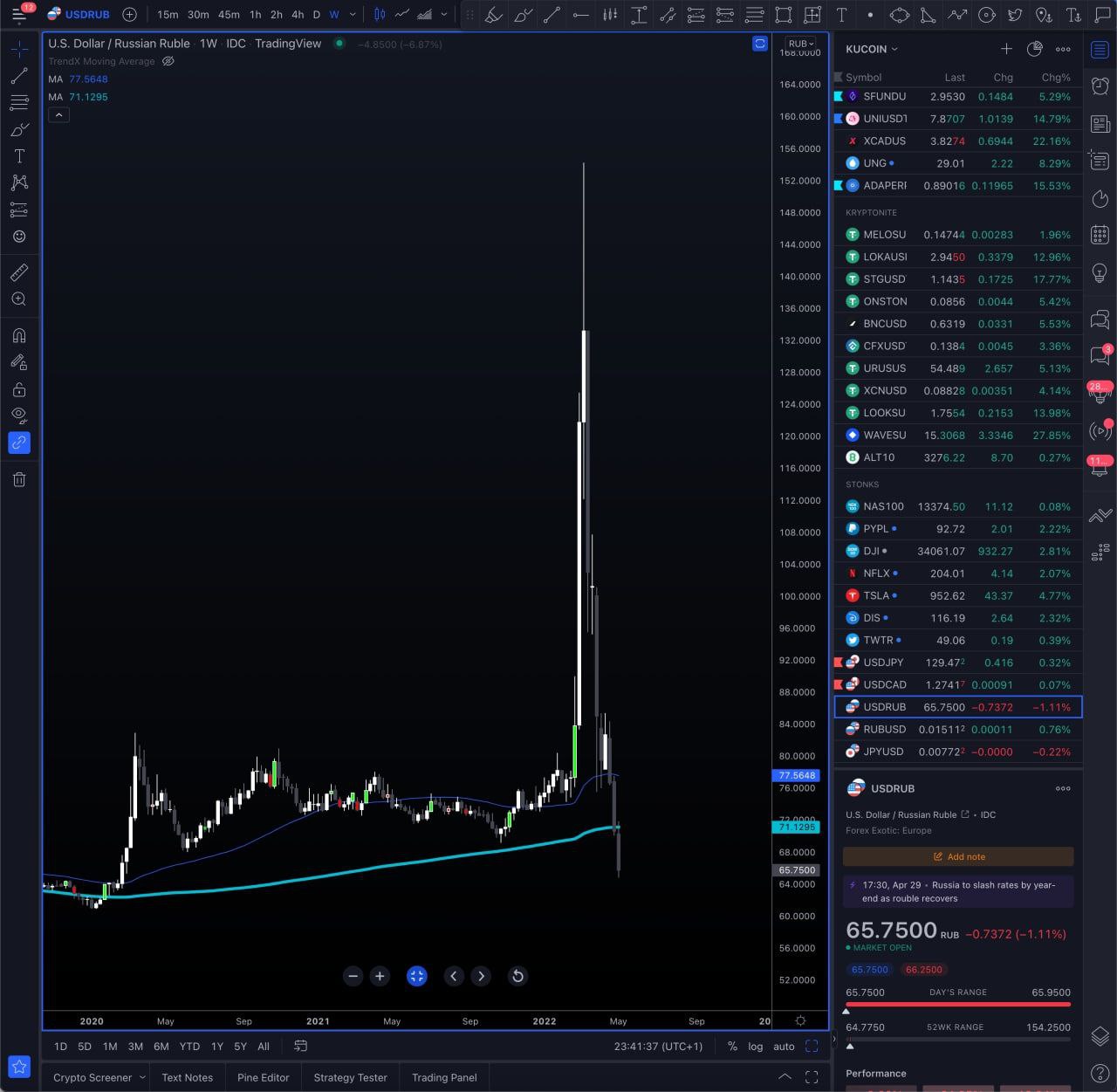Image resolution: width=1117 pixels, height=1092 pixels.
Task: Toggle percent scale mode
Action: [x=732, y=1046]
